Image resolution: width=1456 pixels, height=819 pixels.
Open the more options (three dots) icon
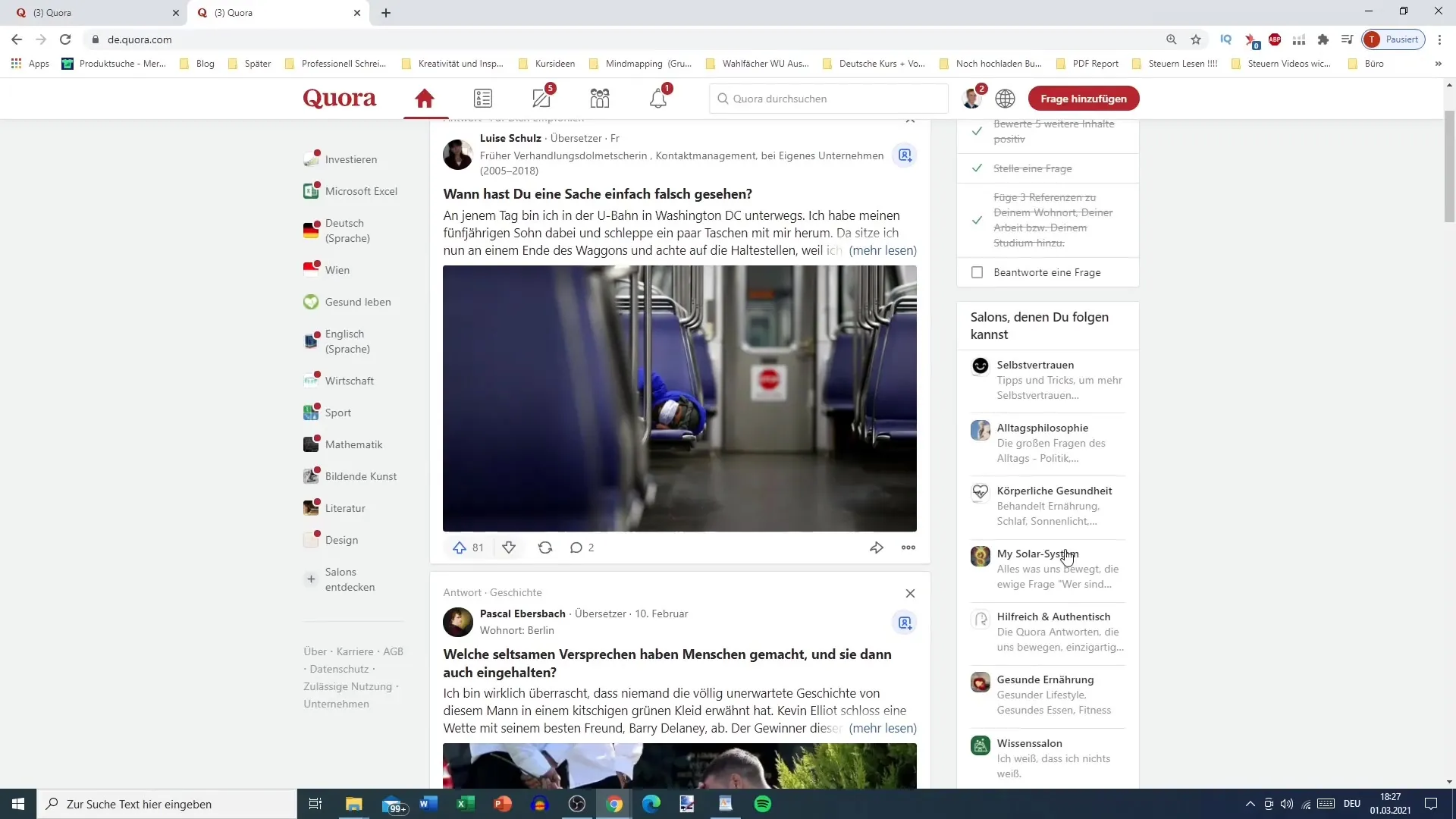click(x=908, y=547)
